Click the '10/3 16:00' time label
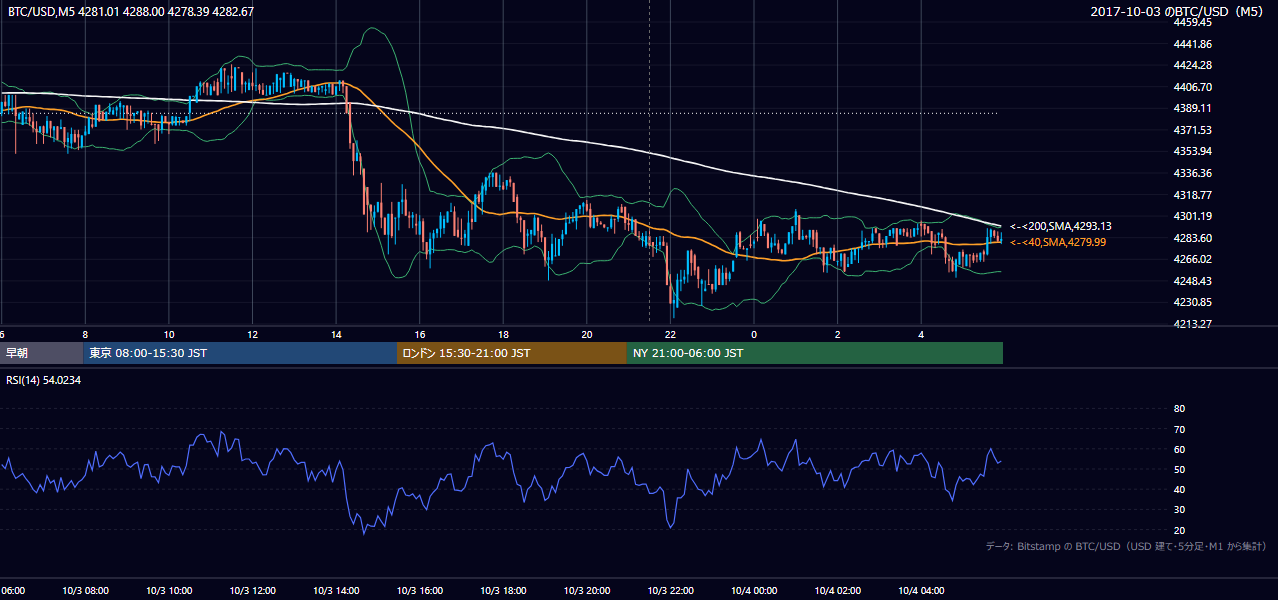The width and height of the screenshot is (1278, 600). tap(420, 591)
